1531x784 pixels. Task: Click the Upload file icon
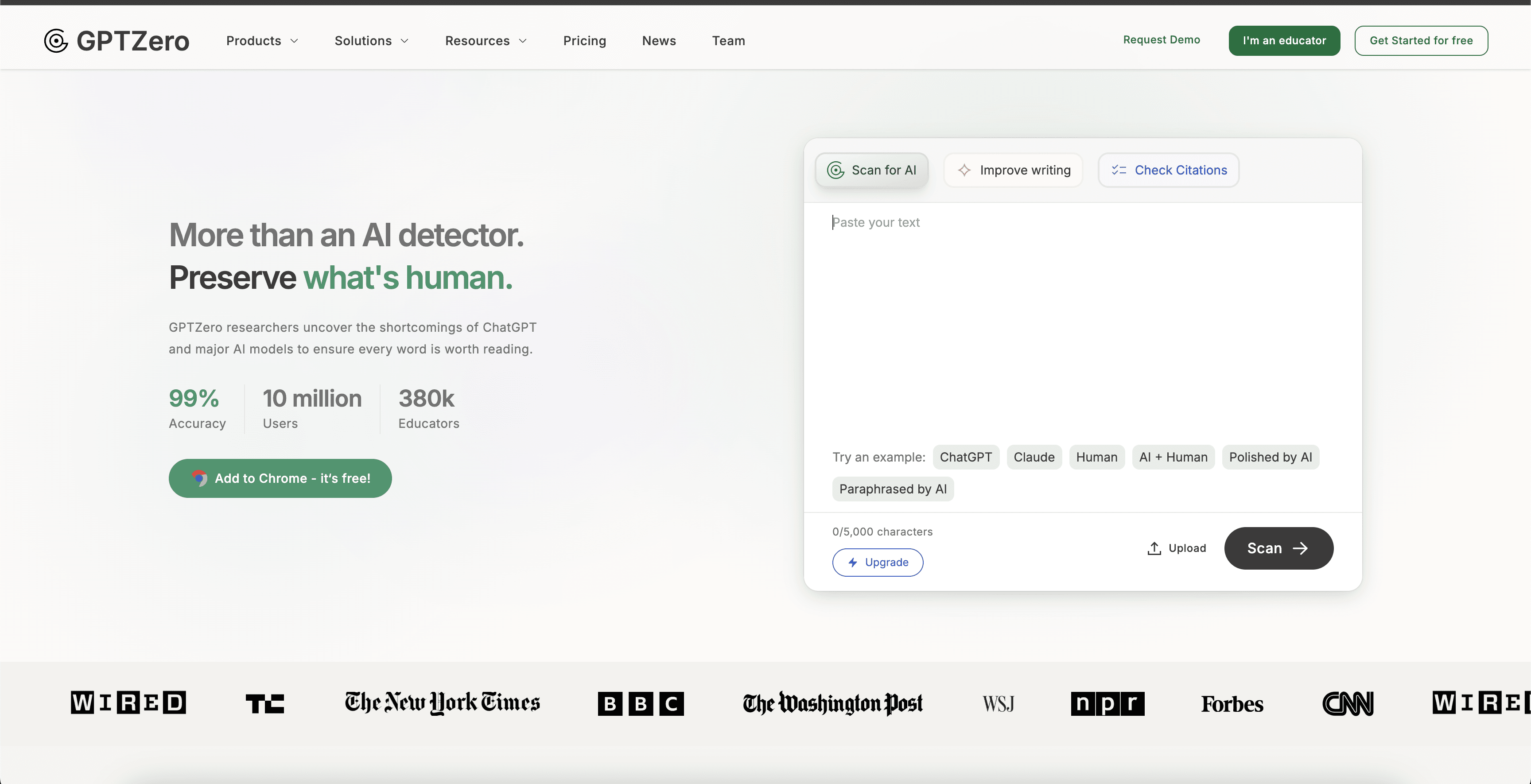[1154, 548]
